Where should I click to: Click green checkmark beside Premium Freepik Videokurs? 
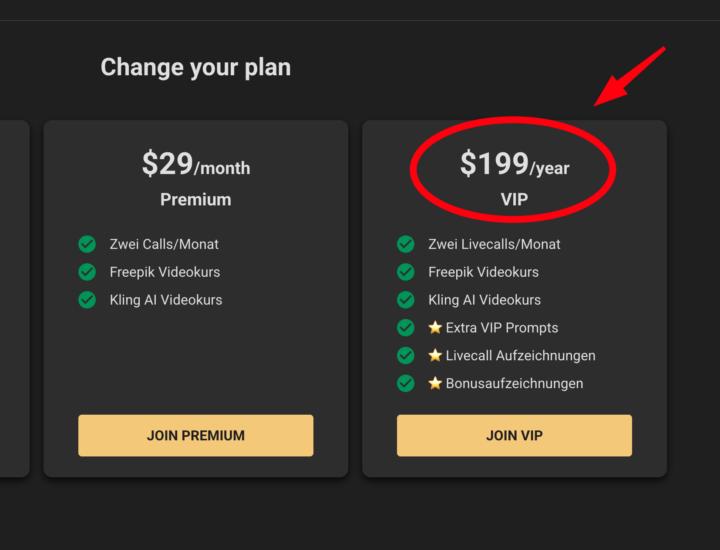pos(87,272)
